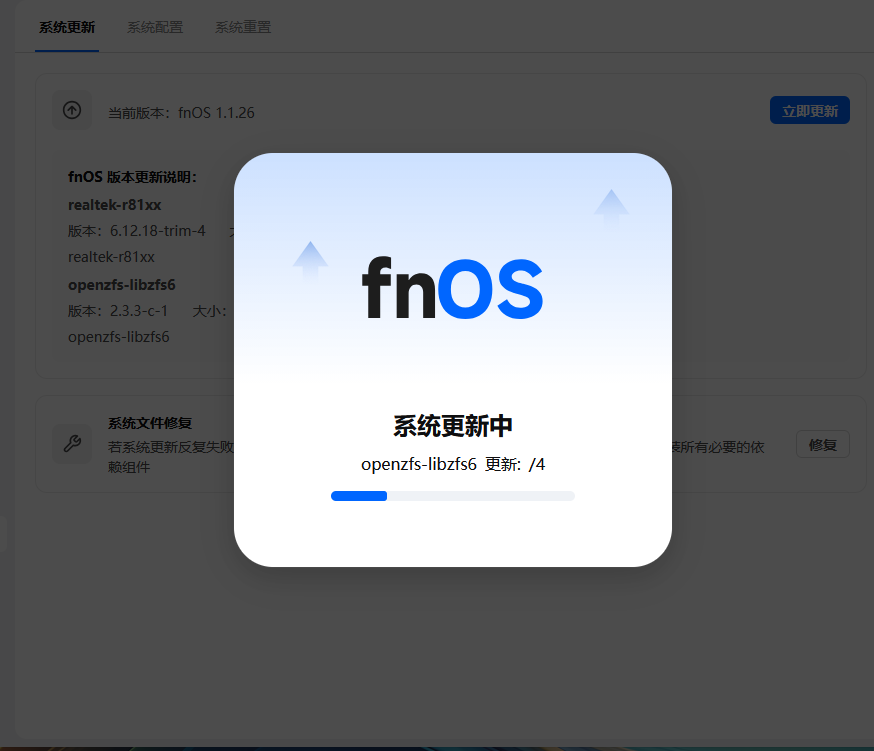Image resolution: width=874 pixels, height=751 pixels.
Task: Click the update progress bar
Action: pos(453,496)
